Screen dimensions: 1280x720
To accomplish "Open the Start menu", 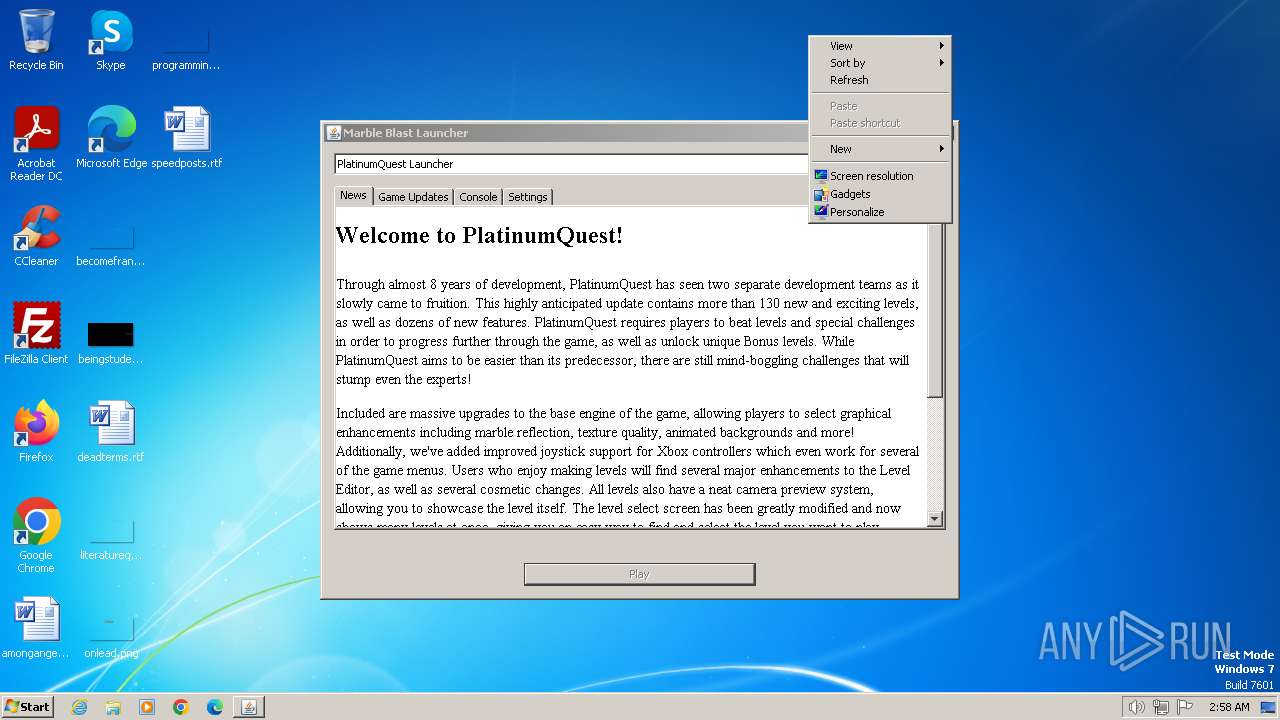I will coord(28,707).
